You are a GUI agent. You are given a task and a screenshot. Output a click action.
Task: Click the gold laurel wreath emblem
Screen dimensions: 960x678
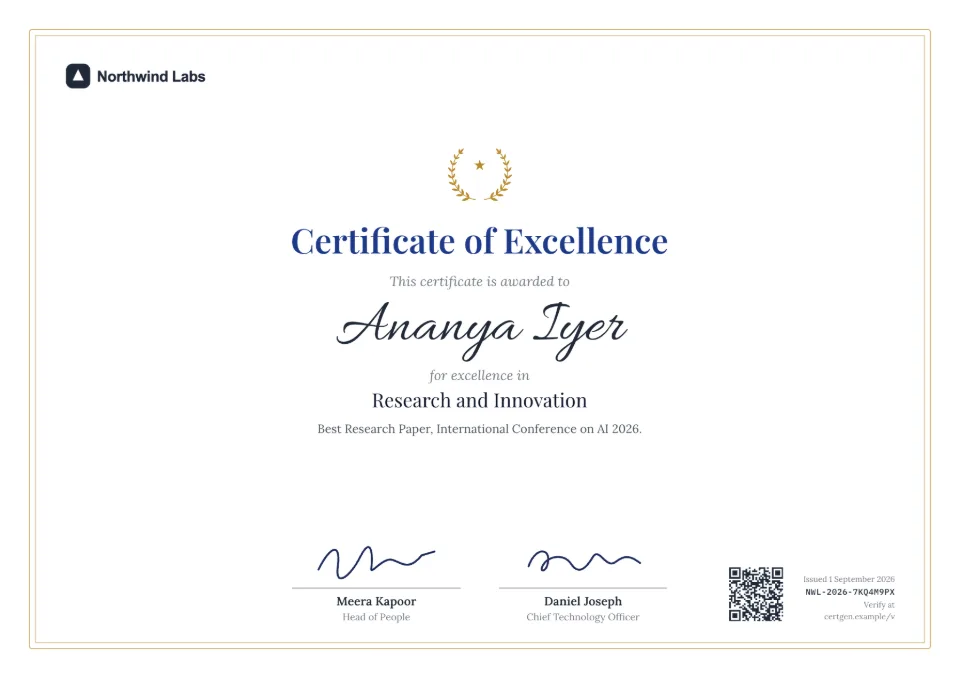479,175
